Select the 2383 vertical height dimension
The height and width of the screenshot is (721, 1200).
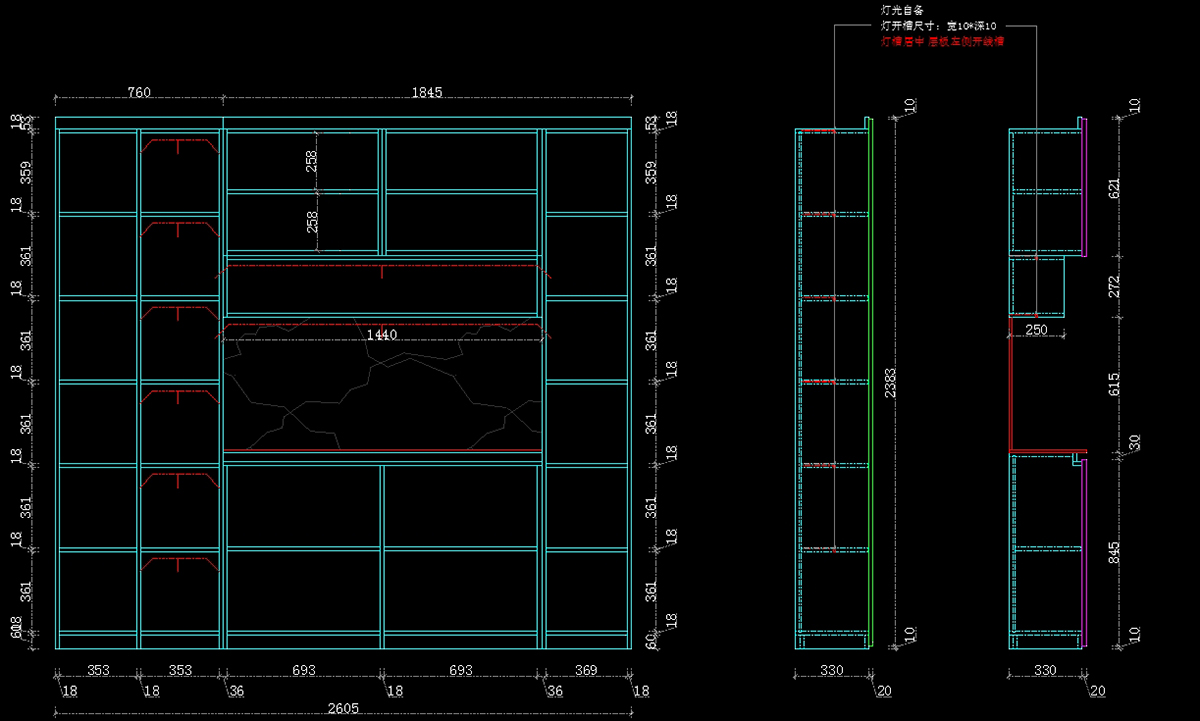[x=889, y=381]
